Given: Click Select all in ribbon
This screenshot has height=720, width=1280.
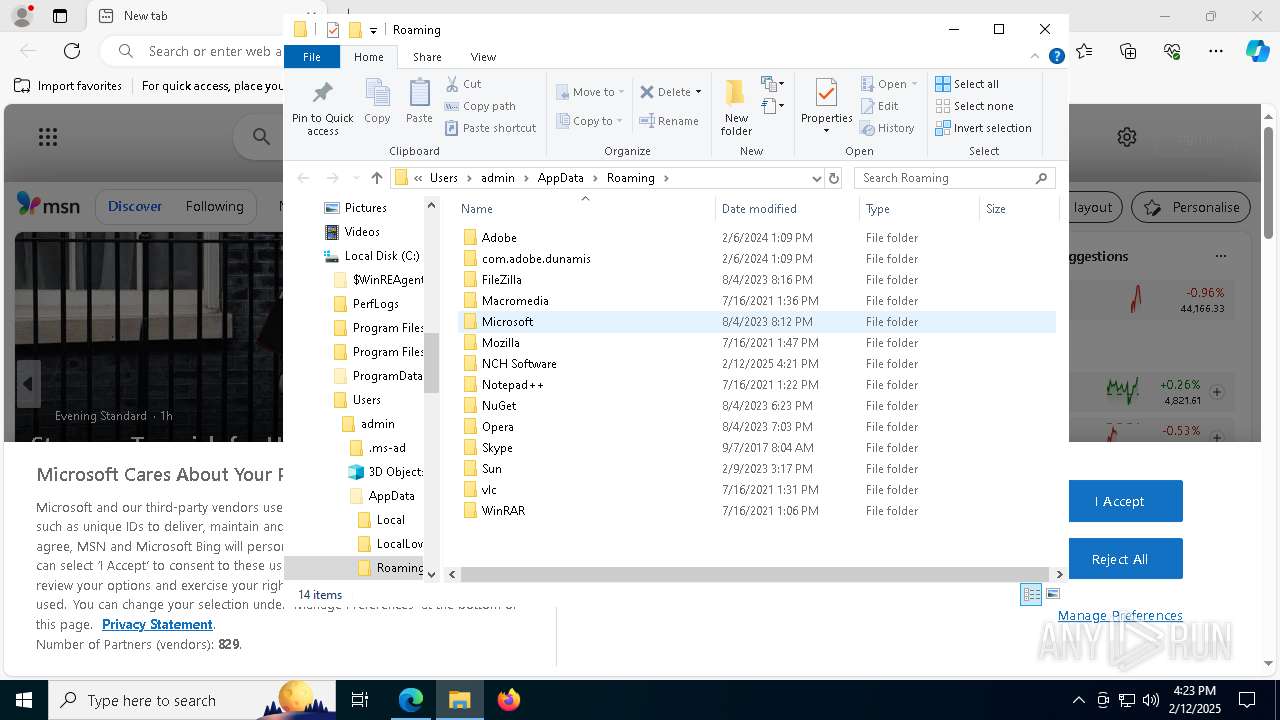Looking at the screenshot, I should click(x=967, y=84).
